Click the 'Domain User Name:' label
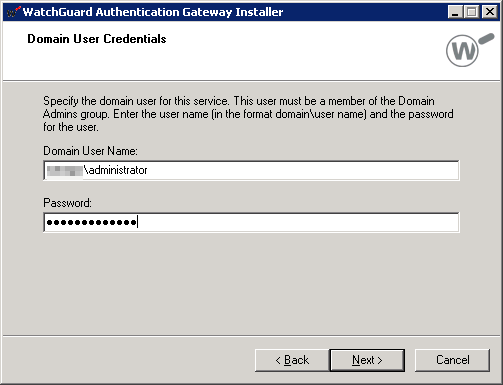503x385 pixels. click(90, 151)
